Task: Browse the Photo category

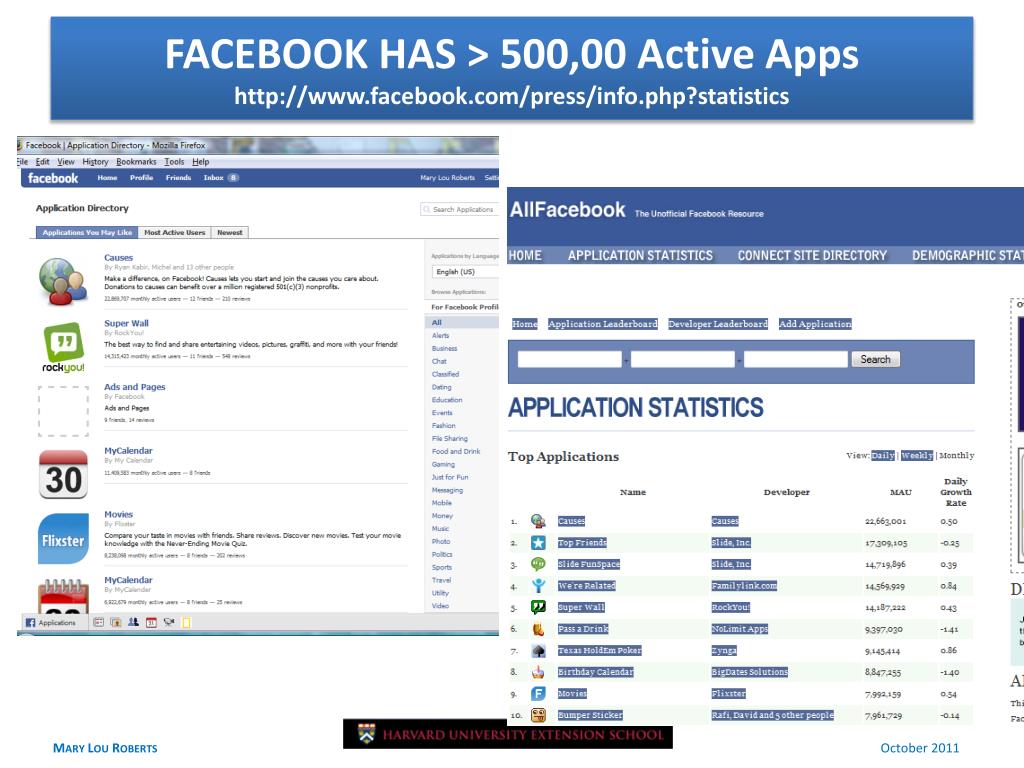Action: [x=441, y=541]
